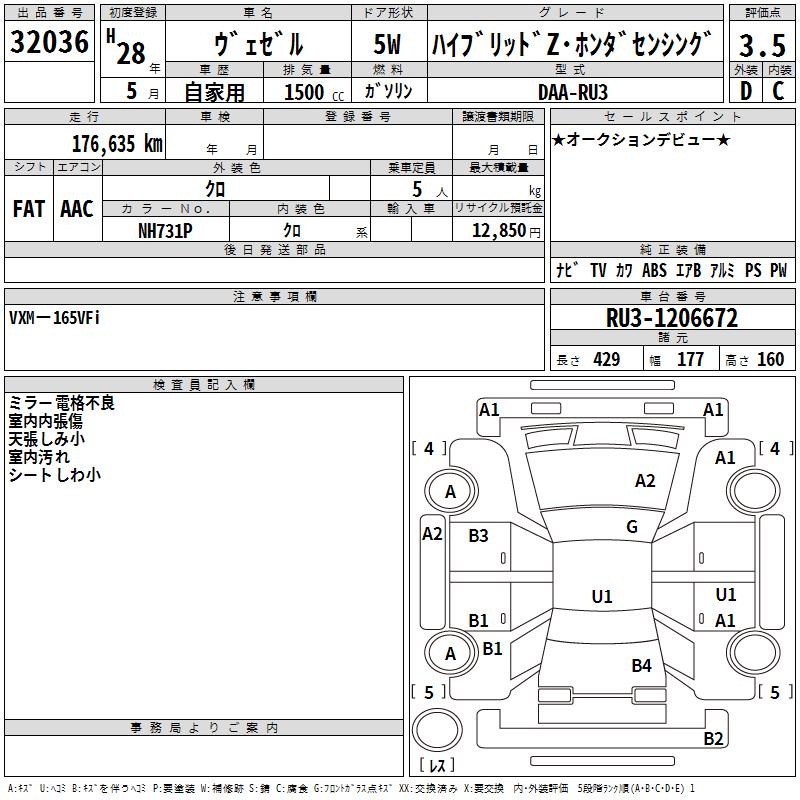The image size is (800, 800).
Task: Click the 車台番号 header
Action: (672, 296)
